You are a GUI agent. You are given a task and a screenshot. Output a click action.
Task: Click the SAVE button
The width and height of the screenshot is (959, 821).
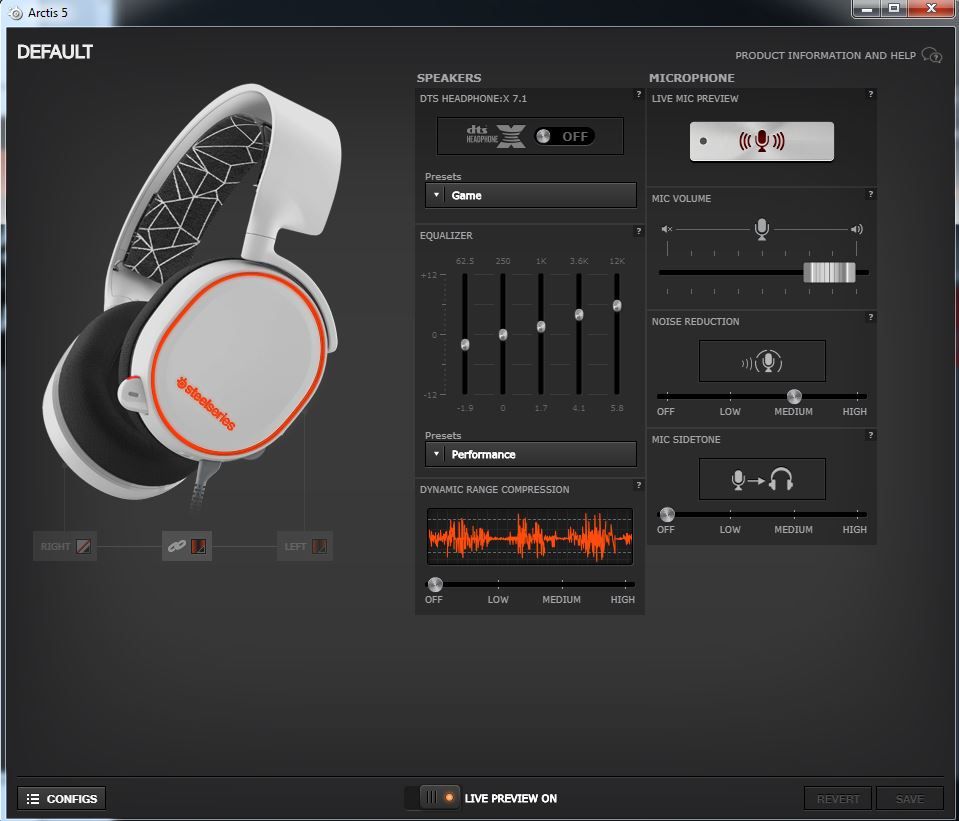[x=910, y=799]
